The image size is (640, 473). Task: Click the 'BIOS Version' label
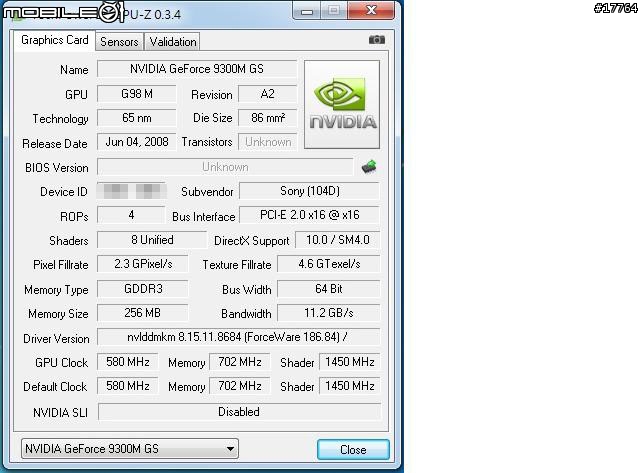[x=57, y=168]
